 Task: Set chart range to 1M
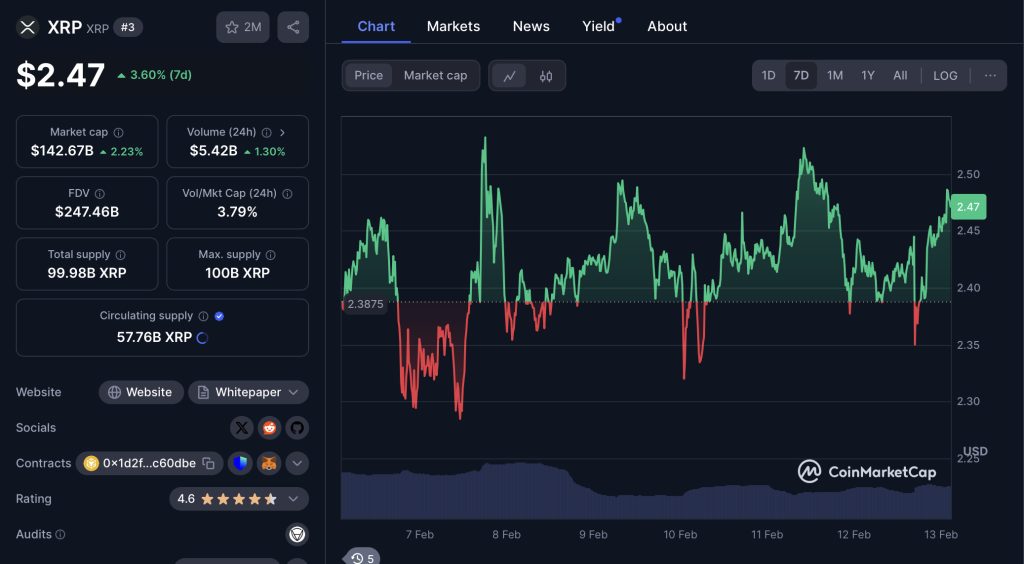835,76
